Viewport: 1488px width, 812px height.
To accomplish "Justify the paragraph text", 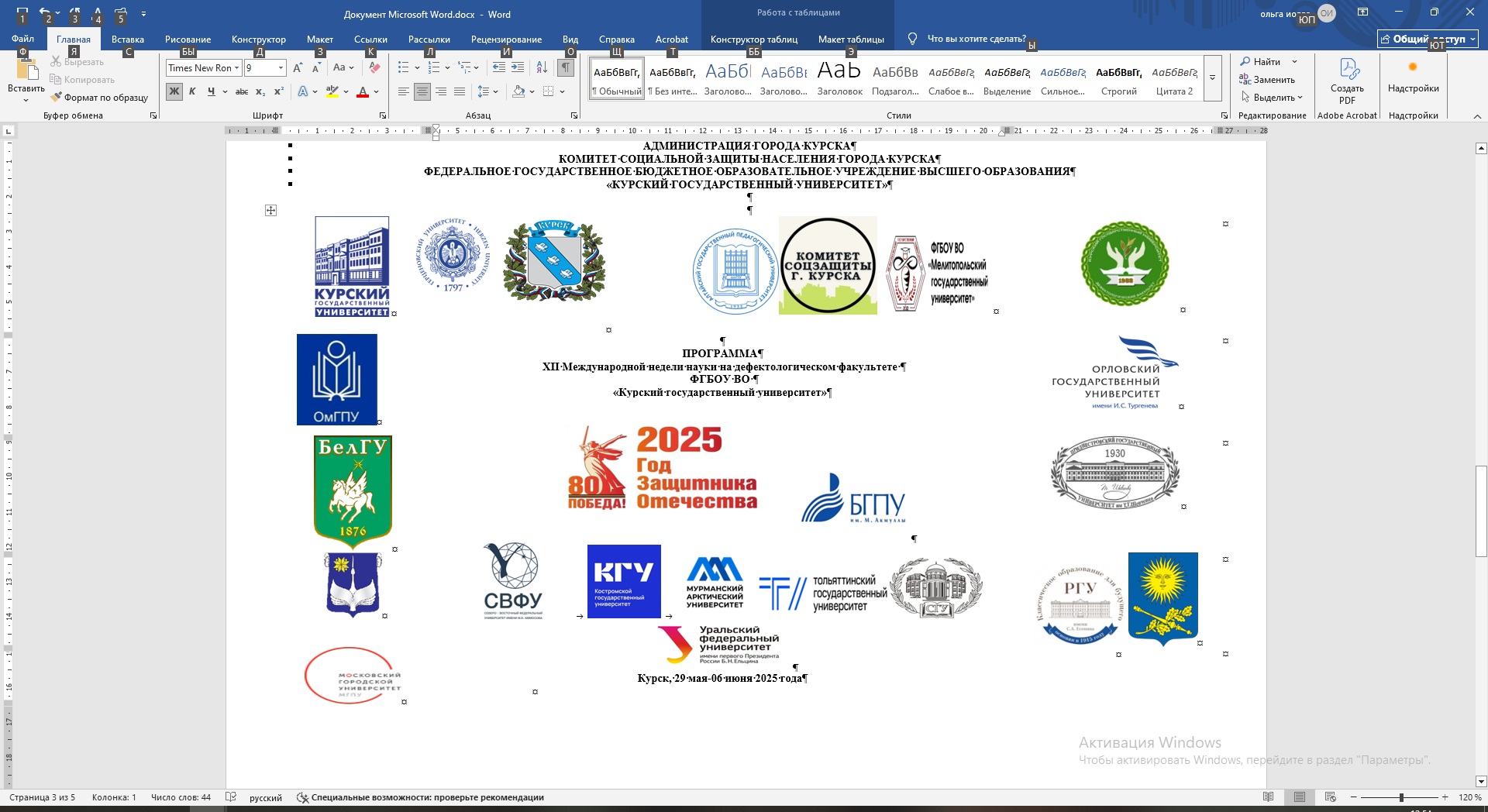I will (x=460, y=91).
